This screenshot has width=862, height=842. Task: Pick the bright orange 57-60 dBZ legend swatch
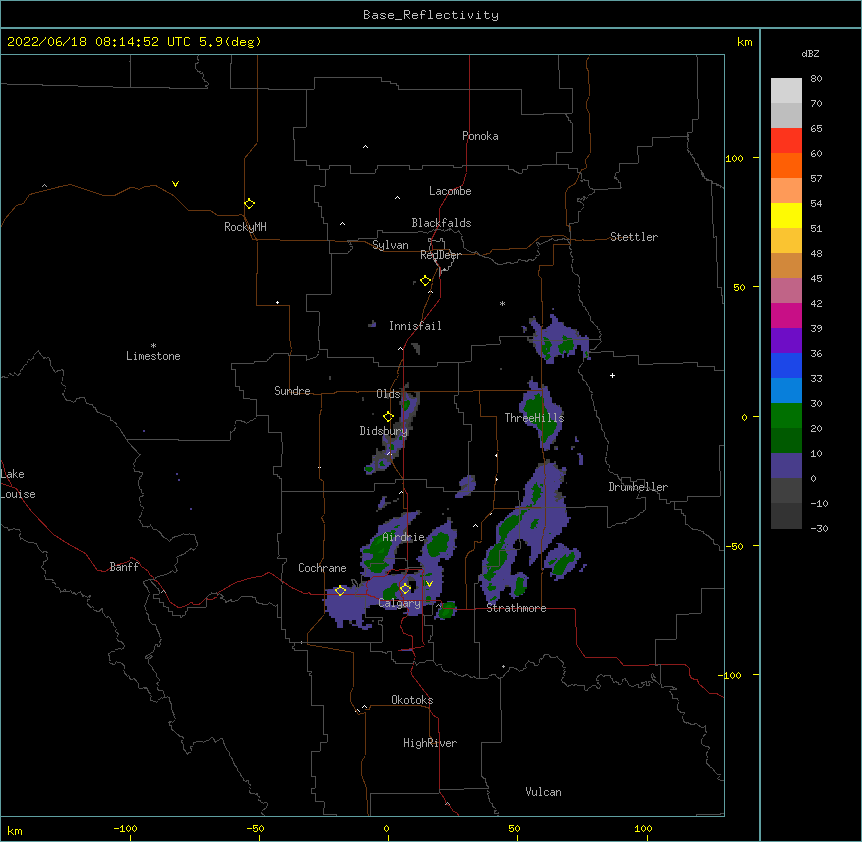coord(786,165)
